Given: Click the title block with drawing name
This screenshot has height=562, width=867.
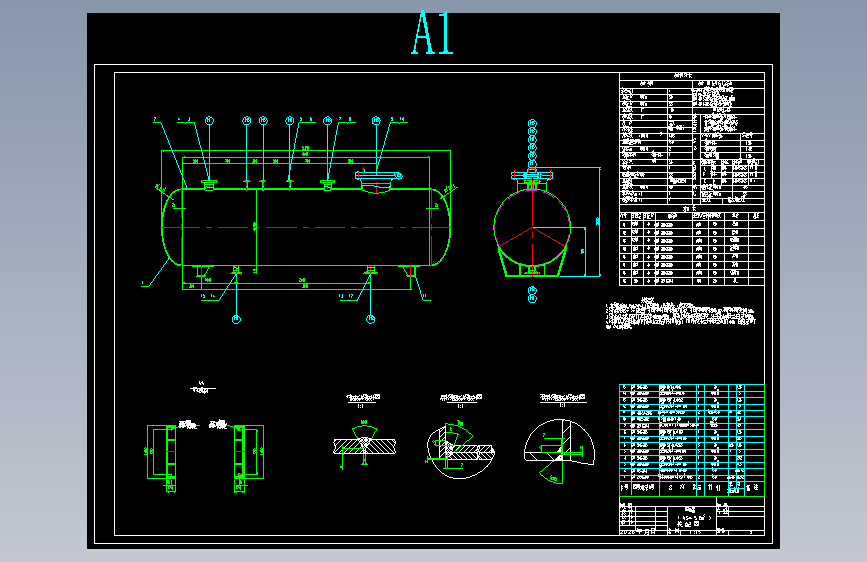Looking at the screenshot, I should (692, 516).
